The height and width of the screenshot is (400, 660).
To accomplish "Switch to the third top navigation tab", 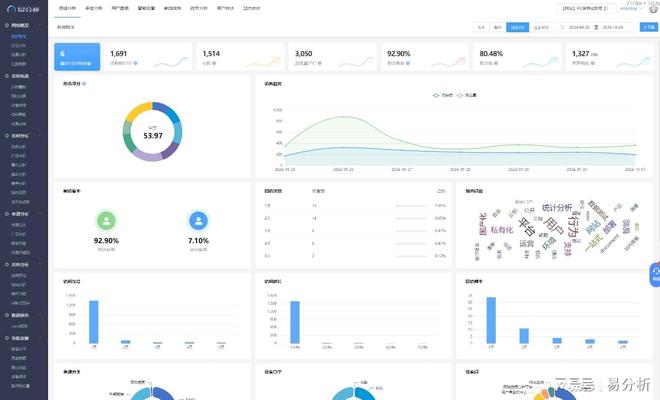I will pos(120,8).
